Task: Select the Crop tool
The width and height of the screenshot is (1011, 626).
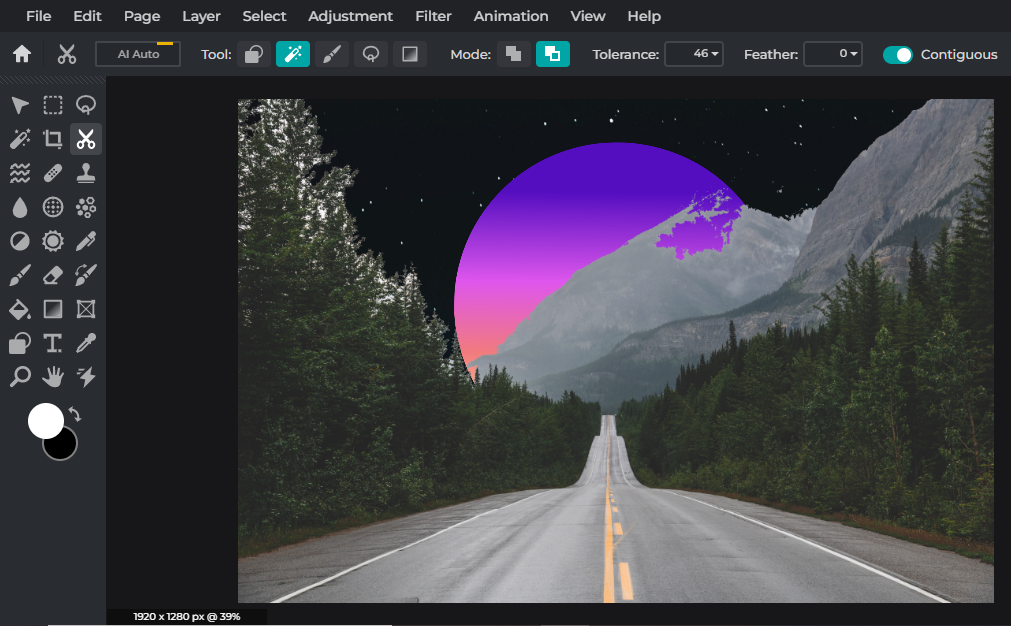Action: point(53,139)
